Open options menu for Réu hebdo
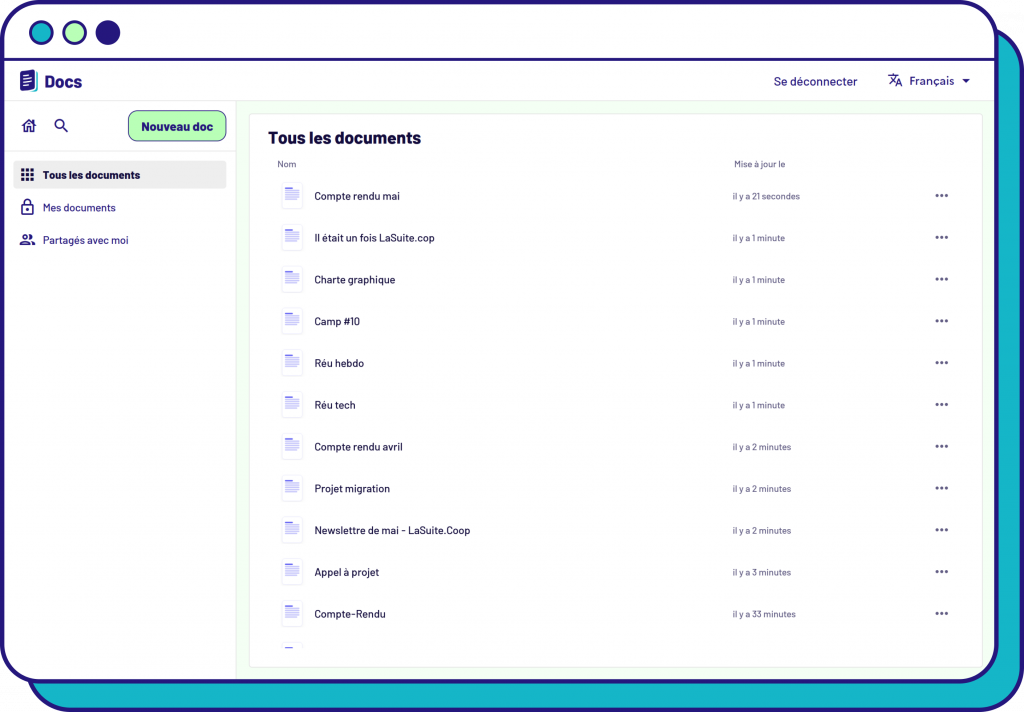 (941, 363)
